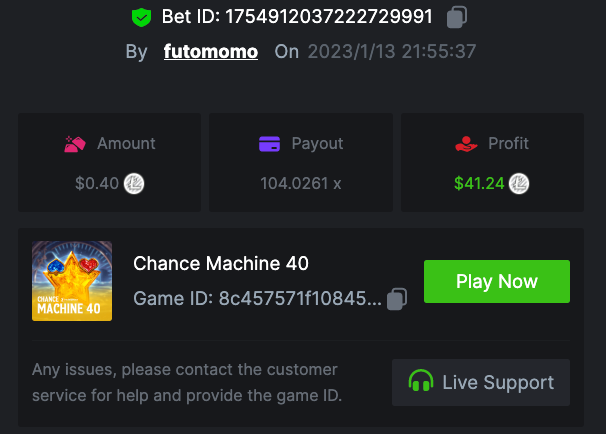Screen dimensions: 606x434
Task: Click the 104.0261 x payout value
Action: 301,184
